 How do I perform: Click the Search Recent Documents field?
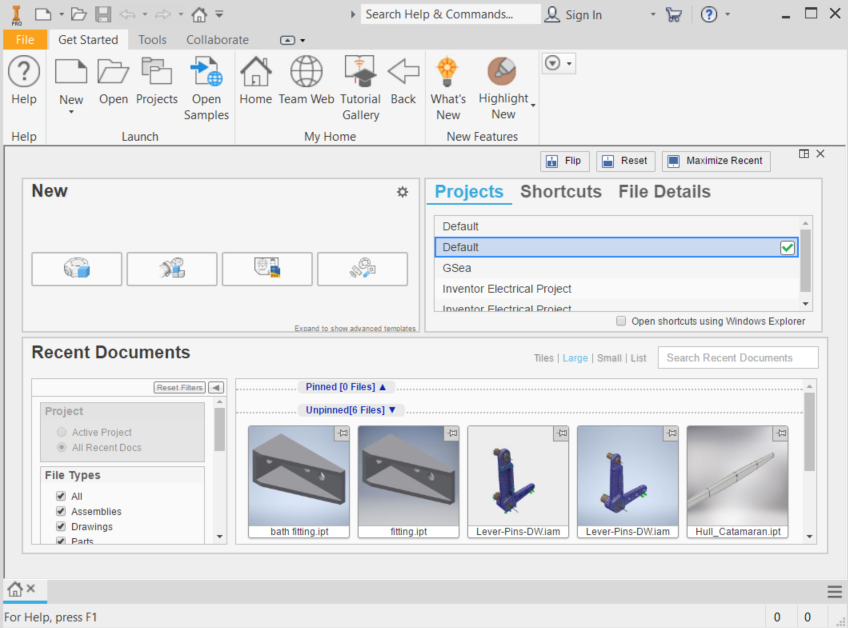click(738, 358)
